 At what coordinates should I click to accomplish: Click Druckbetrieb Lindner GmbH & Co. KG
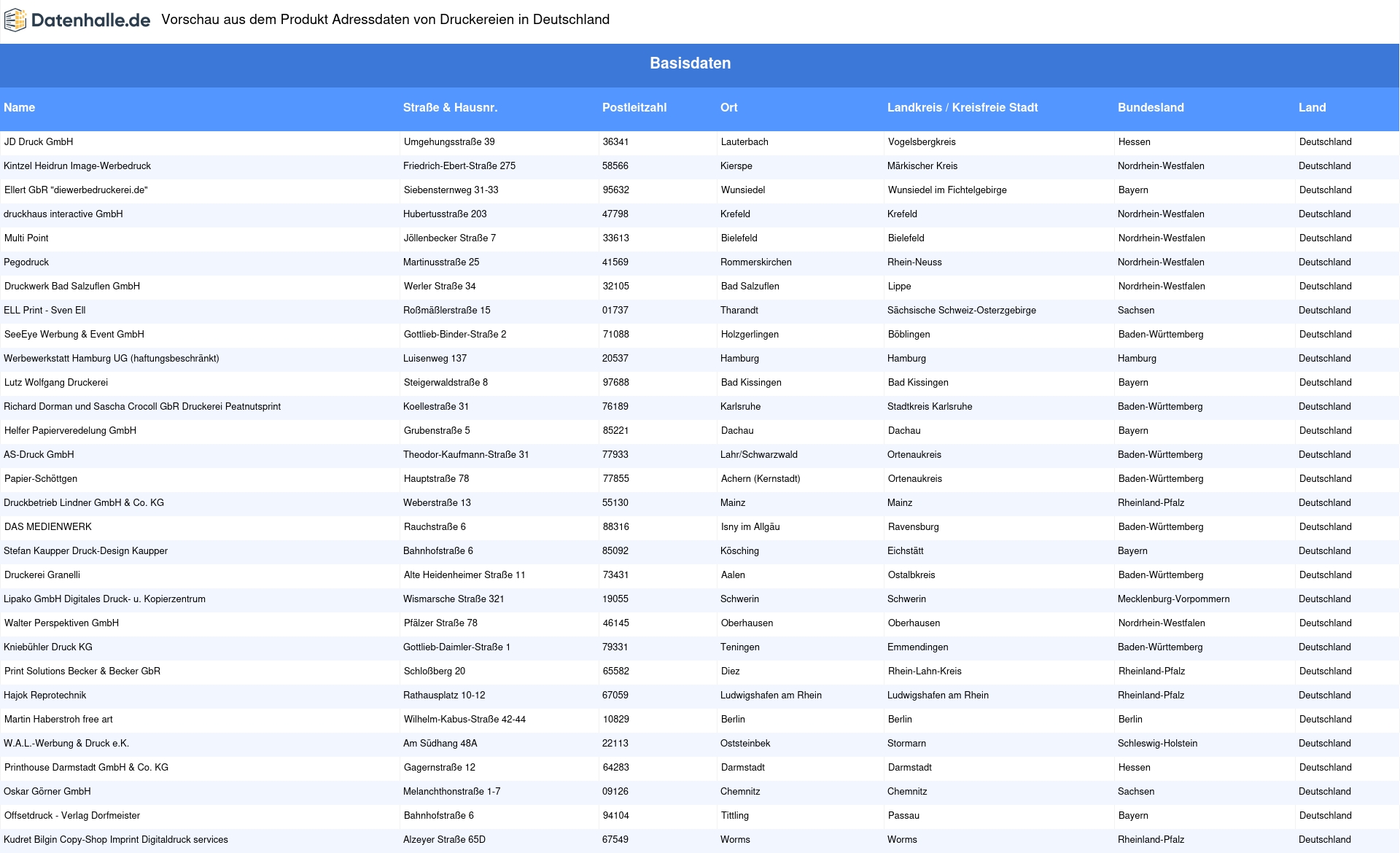point(84,503)
